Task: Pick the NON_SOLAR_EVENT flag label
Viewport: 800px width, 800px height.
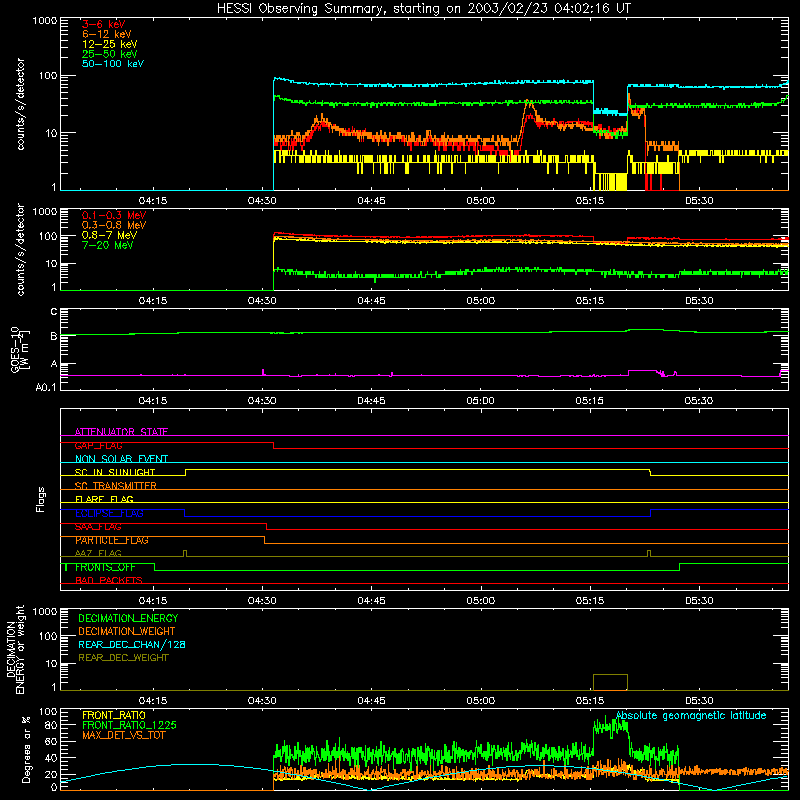Action: [121, 459]
